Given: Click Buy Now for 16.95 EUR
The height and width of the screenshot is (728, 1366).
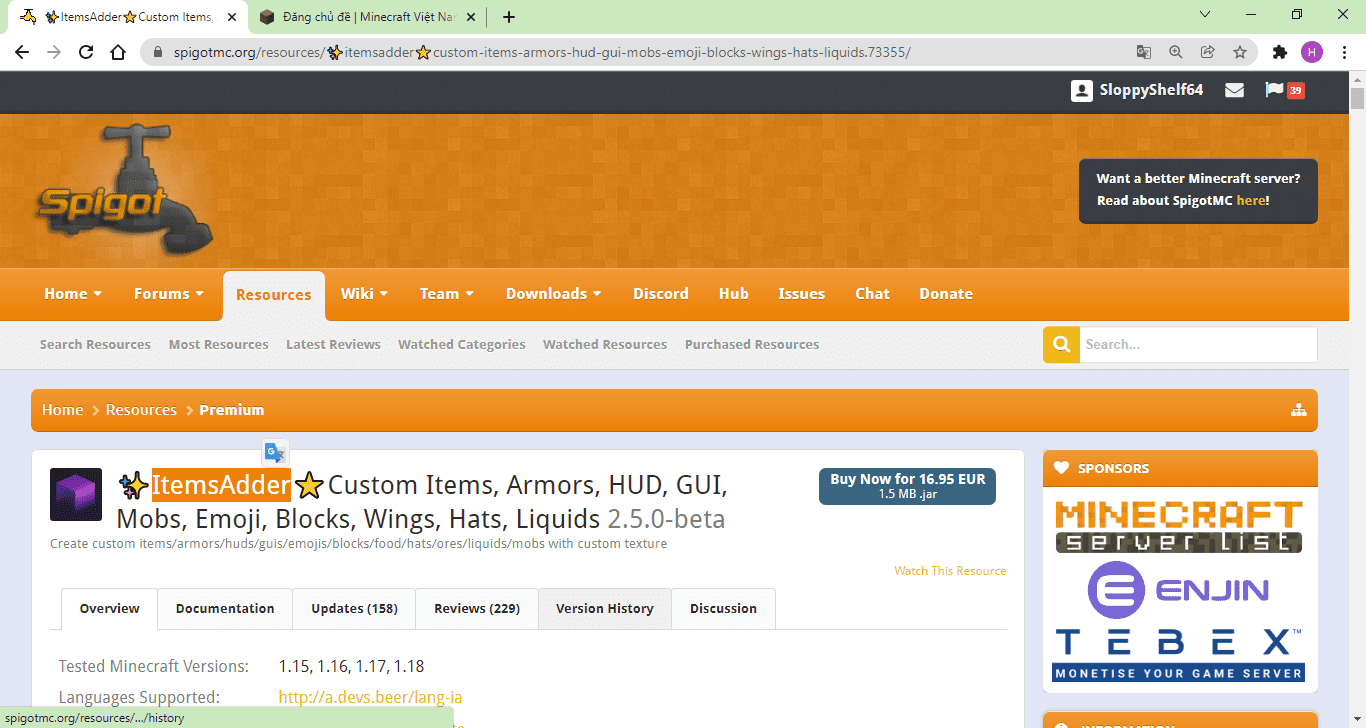Looking at the screenshot, I should click(x=907, y=486).
